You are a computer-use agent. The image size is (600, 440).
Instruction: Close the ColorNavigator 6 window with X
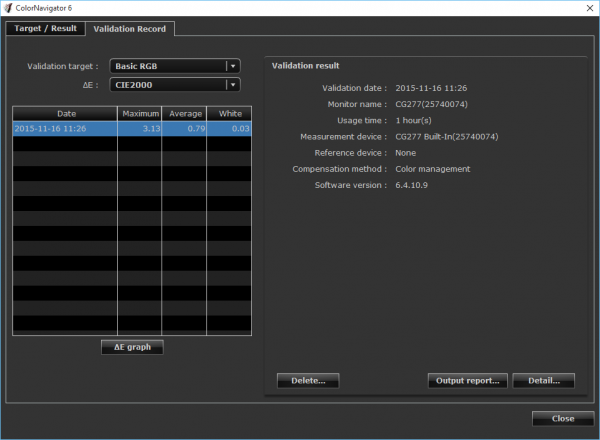(590, 8)
